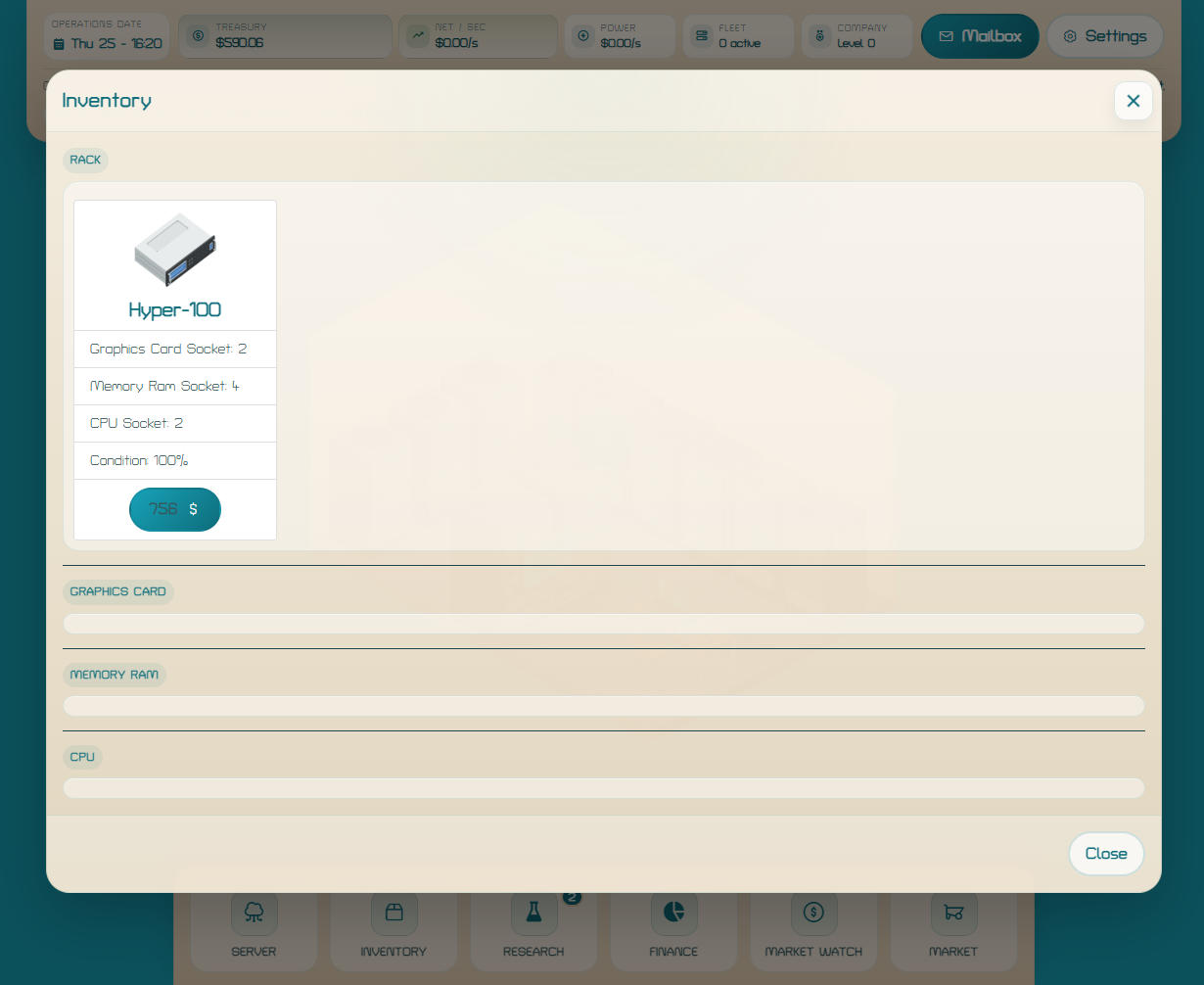The height and width of the screenshot is (985, 1204).
Task: Open the Mailbox
Action: 980,36
